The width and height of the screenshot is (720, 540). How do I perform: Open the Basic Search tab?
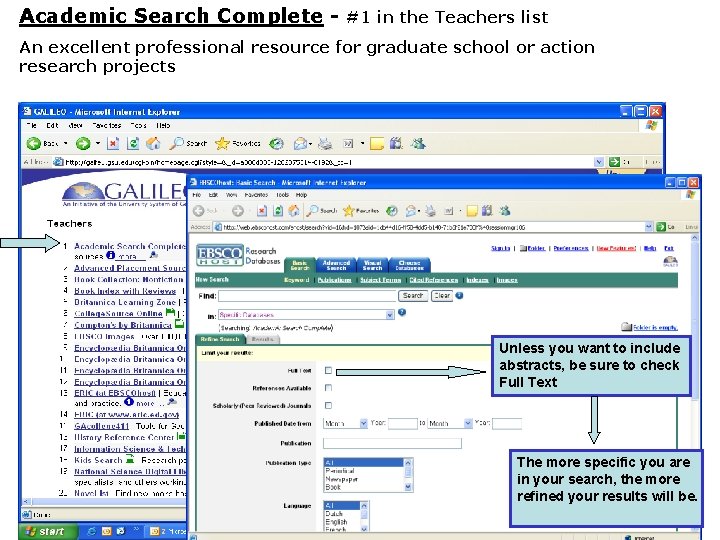pyautogui.click(x=300, y=265)
